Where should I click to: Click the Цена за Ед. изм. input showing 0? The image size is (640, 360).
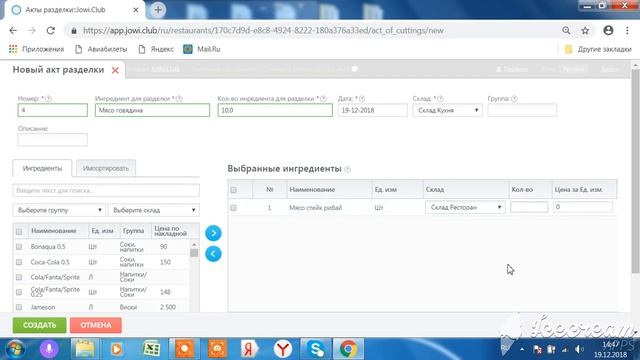coord(583,207)
